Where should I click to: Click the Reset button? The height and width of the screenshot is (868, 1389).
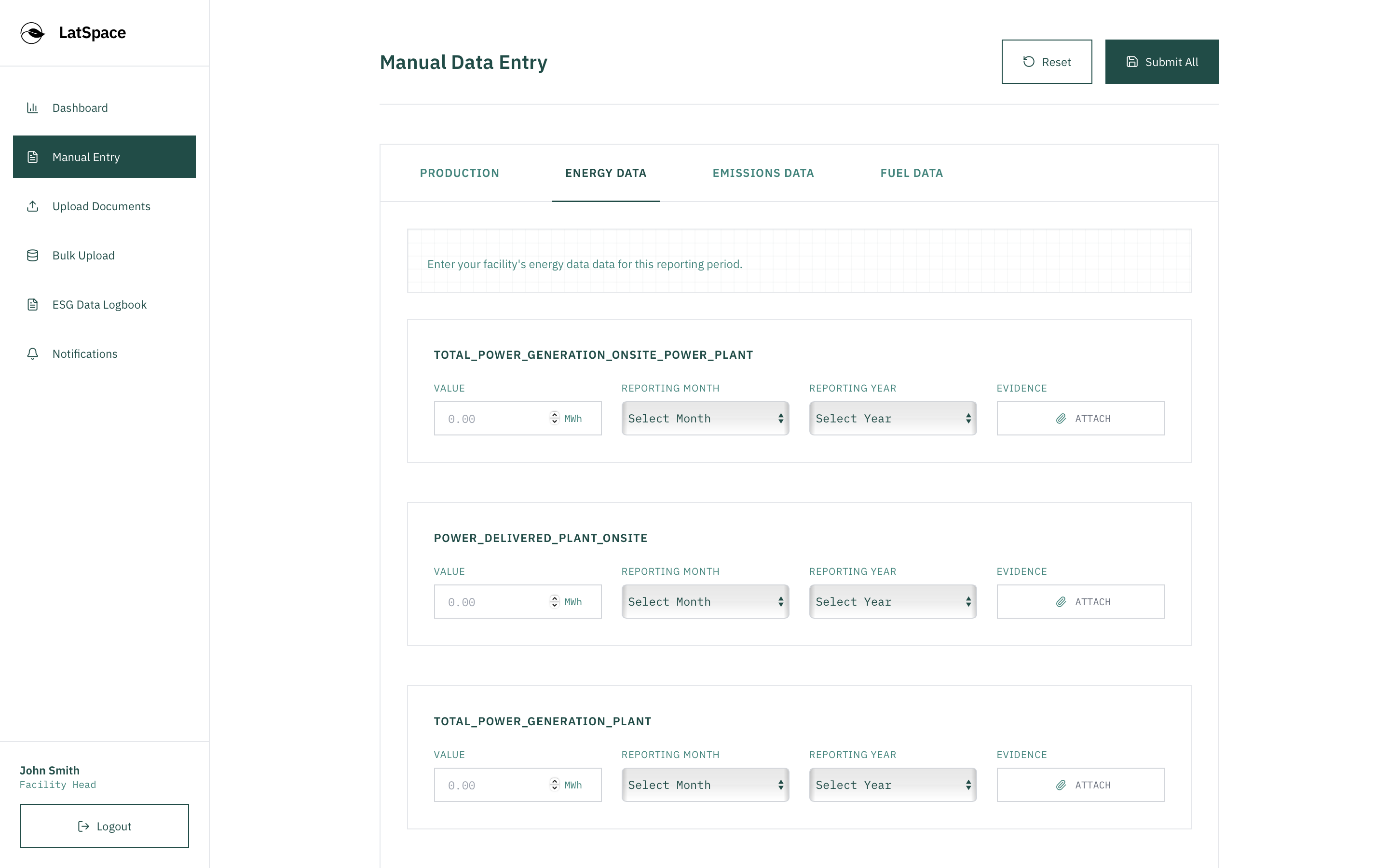point(1047,61)
